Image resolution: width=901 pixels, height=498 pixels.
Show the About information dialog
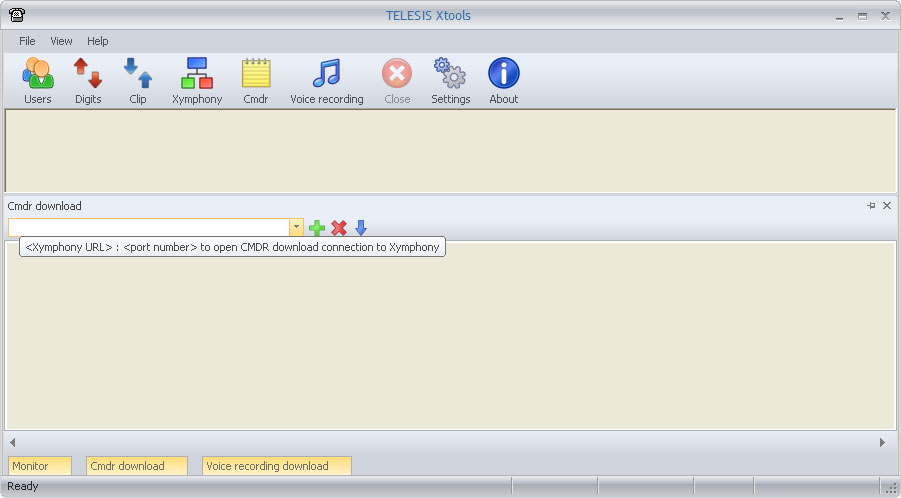503,80
